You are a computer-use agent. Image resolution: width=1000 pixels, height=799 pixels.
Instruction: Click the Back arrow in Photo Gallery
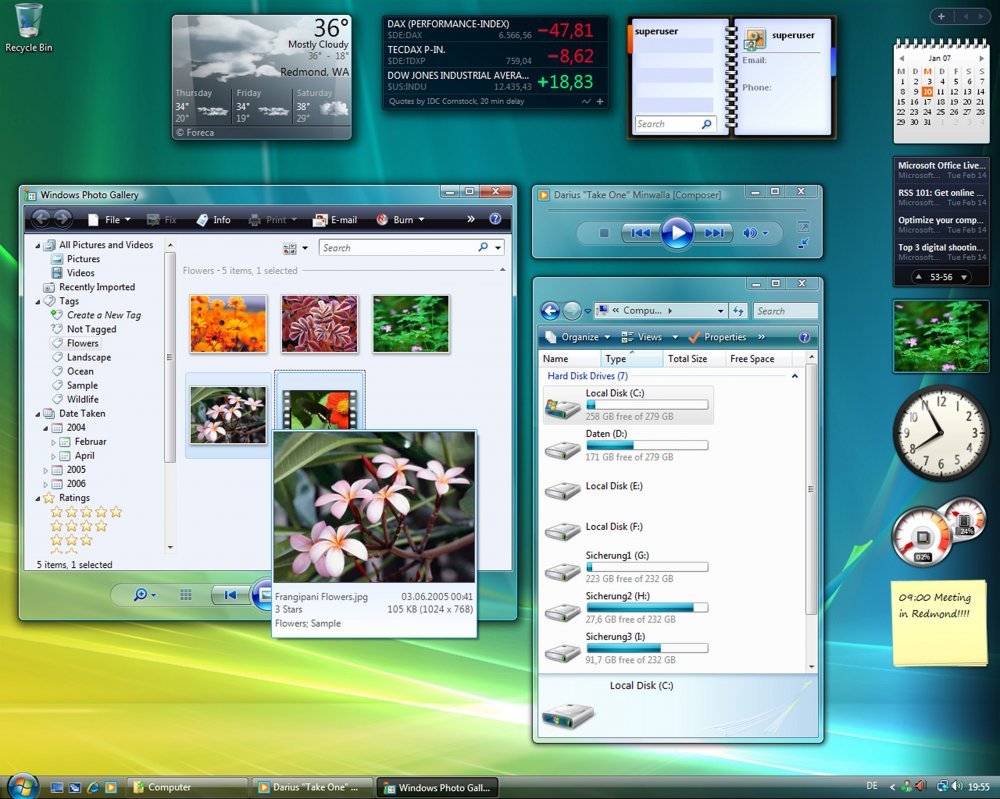point(41,219)
